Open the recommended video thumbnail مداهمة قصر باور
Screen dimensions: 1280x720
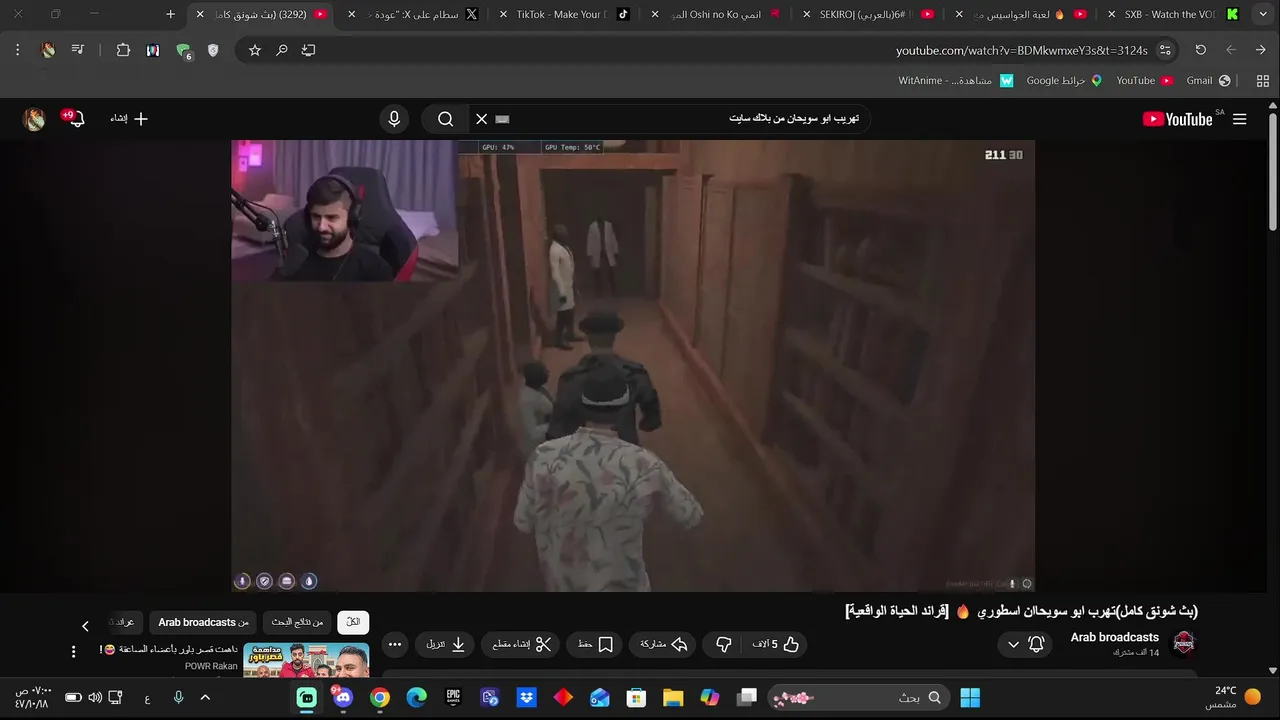[306, 660]
